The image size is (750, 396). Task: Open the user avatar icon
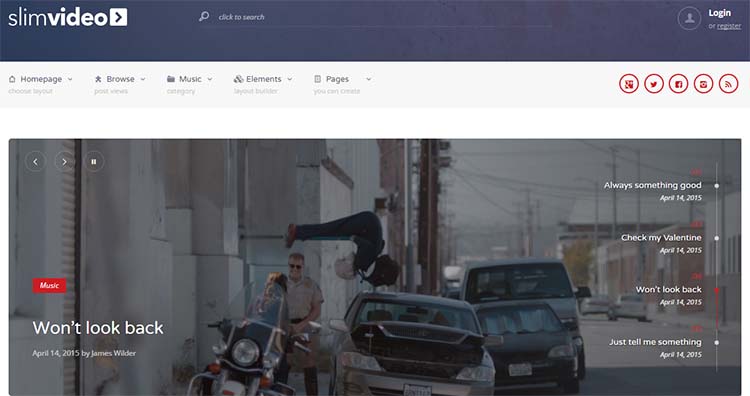click(689, 19)
